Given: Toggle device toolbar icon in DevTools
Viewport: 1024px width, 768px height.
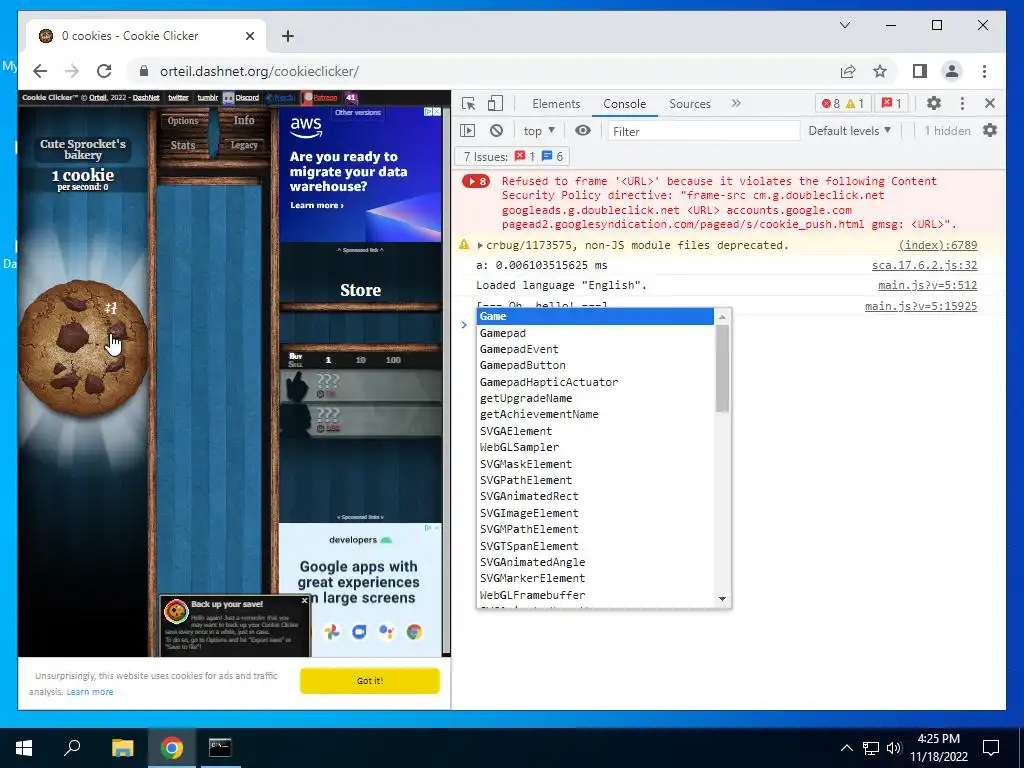Looking at the screenshot, I should (x=496, y=104).
